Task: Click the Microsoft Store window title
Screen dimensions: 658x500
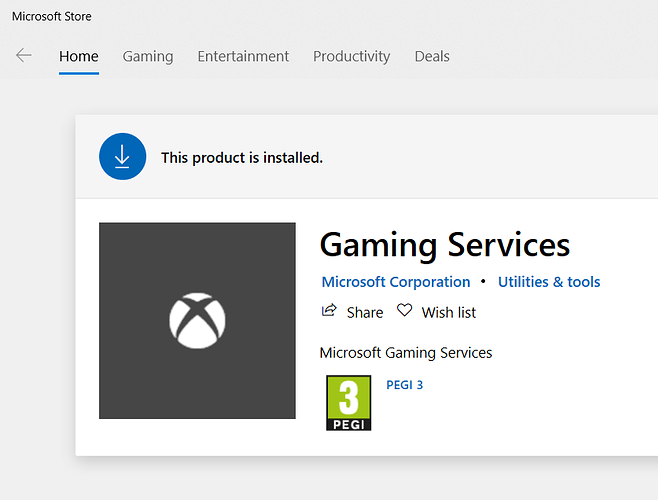Action: pos(52,16)
